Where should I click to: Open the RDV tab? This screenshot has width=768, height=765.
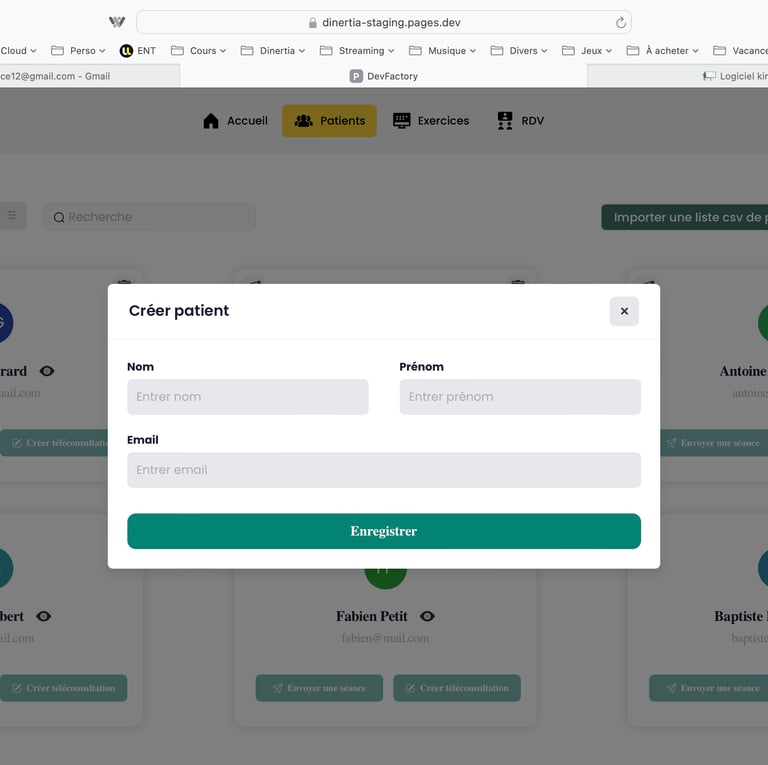(520, 120)
